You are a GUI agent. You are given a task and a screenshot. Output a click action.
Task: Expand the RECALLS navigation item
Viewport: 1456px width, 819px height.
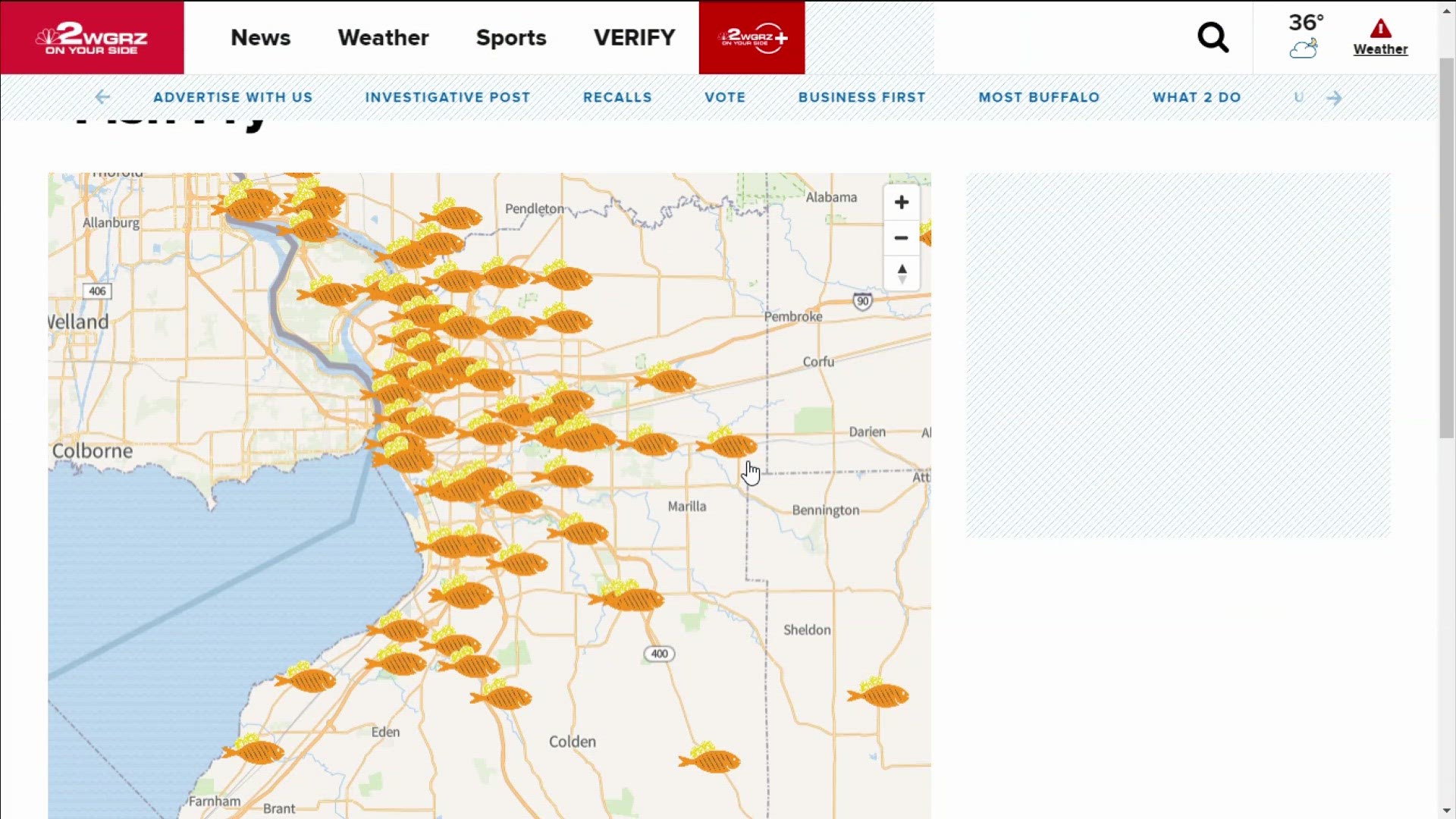click(617, 96)
